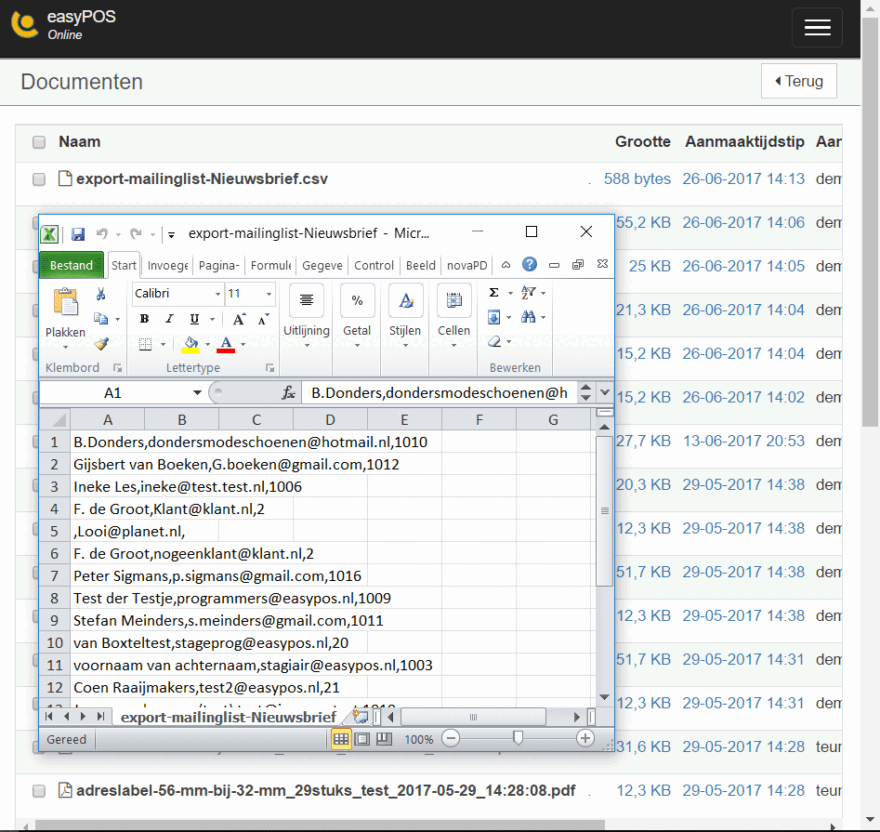Expand the formula bar with the chevron
880x832 pixels.
(604, 392)
